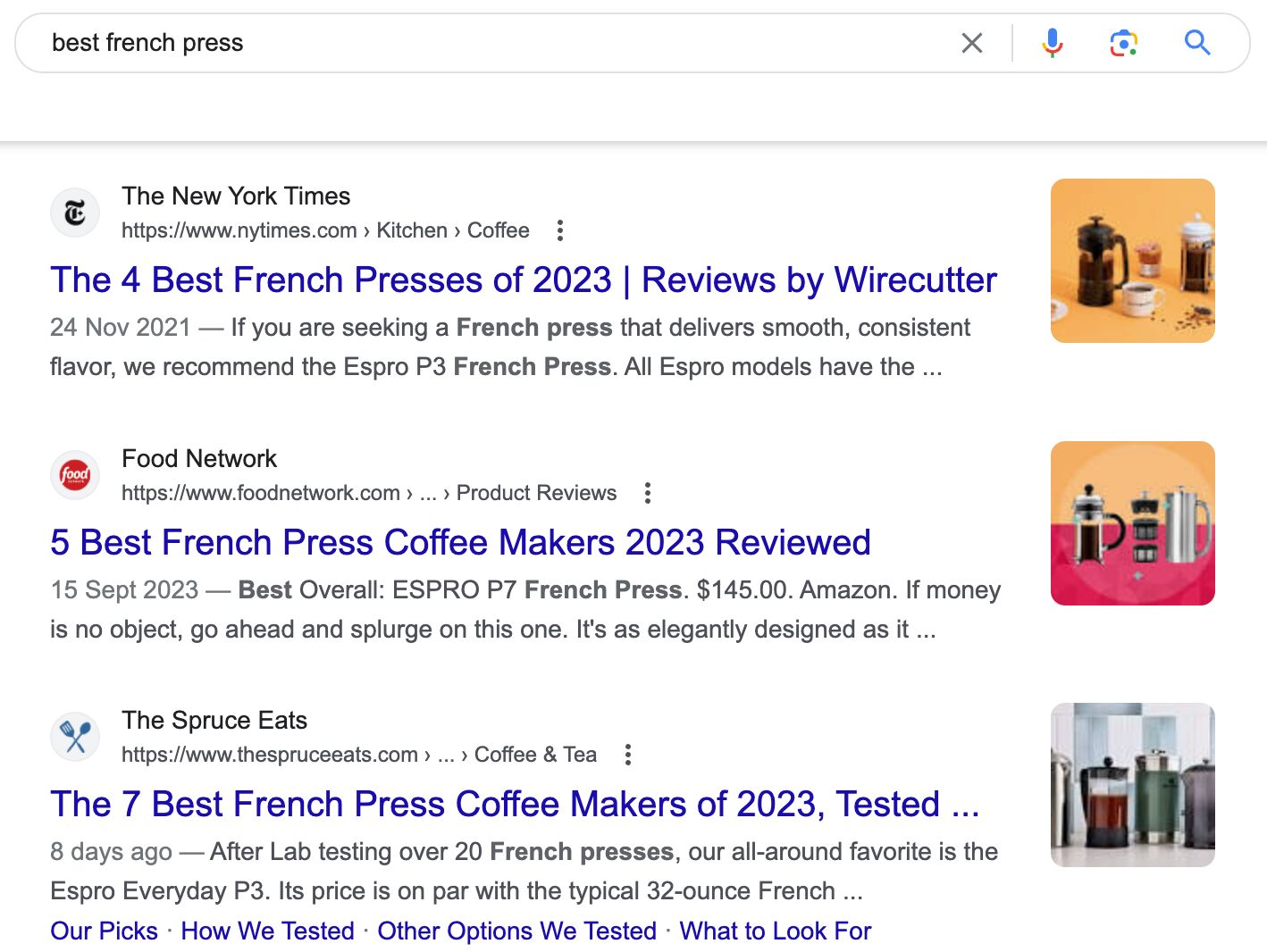This screenshot has width=1267, height=952.
Task: Click the New York Times favicon
Action: 75,213
